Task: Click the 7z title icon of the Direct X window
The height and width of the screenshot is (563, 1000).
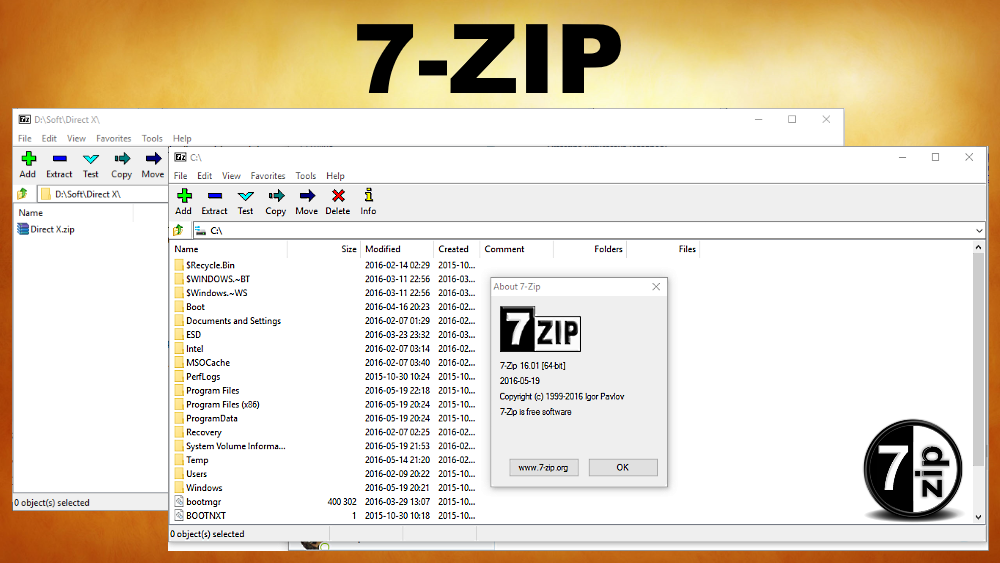Action: (24, 119)
